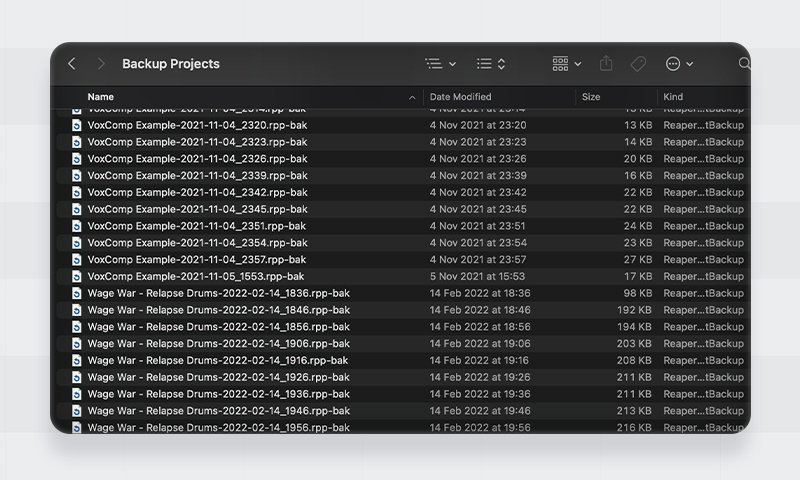This screenshot has width=800, height=480.
Task: Click date '4 Nov 2021 at 23:51'
Action: click(x=477, y=226)
